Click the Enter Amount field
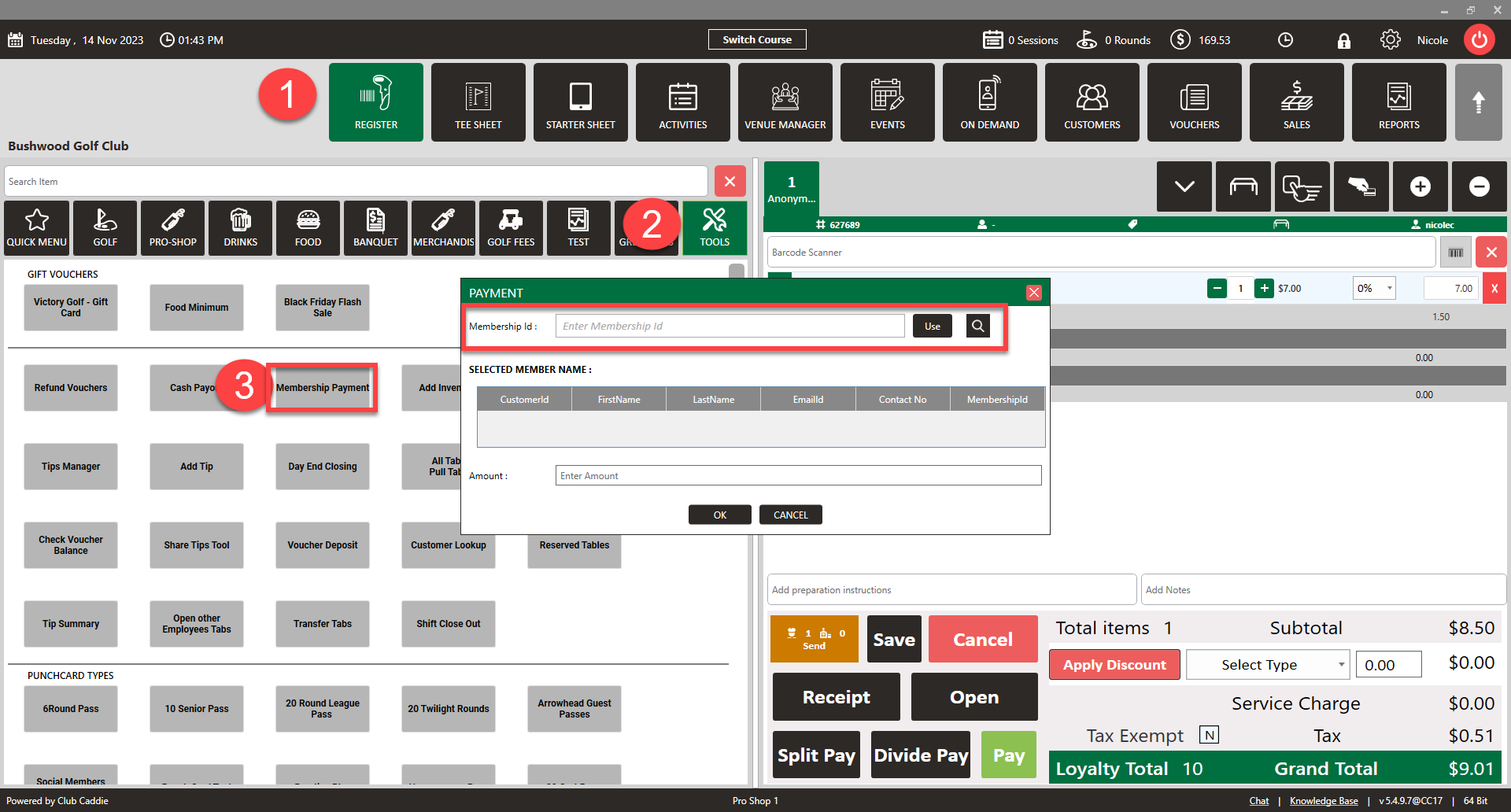Viewport: 1511px width, 812px height. click(798, 475)
